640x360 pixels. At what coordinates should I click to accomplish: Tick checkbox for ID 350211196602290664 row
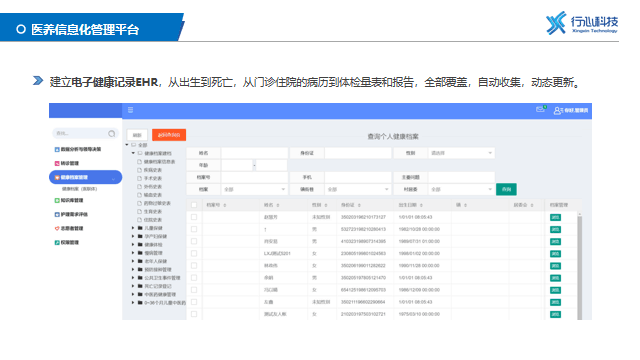tap(194, 302)
